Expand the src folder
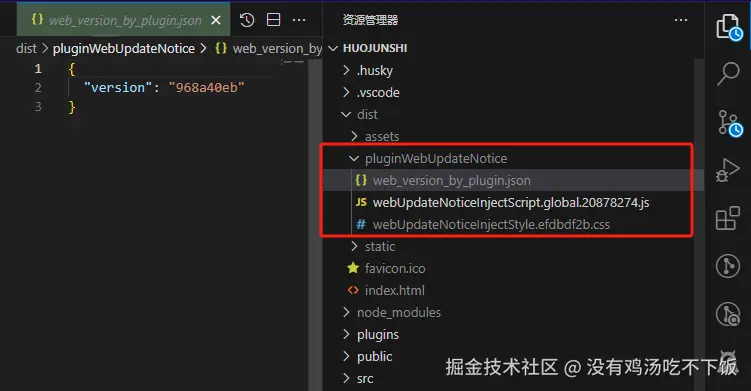The height and width of the screenshot is (391, 751). point(346,379)
